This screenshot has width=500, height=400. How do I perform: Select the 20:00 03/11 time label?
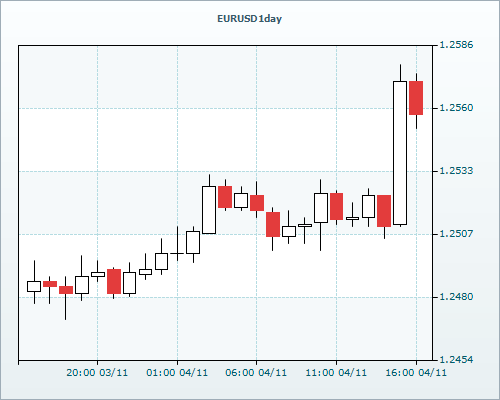click(x=97, y=373)
